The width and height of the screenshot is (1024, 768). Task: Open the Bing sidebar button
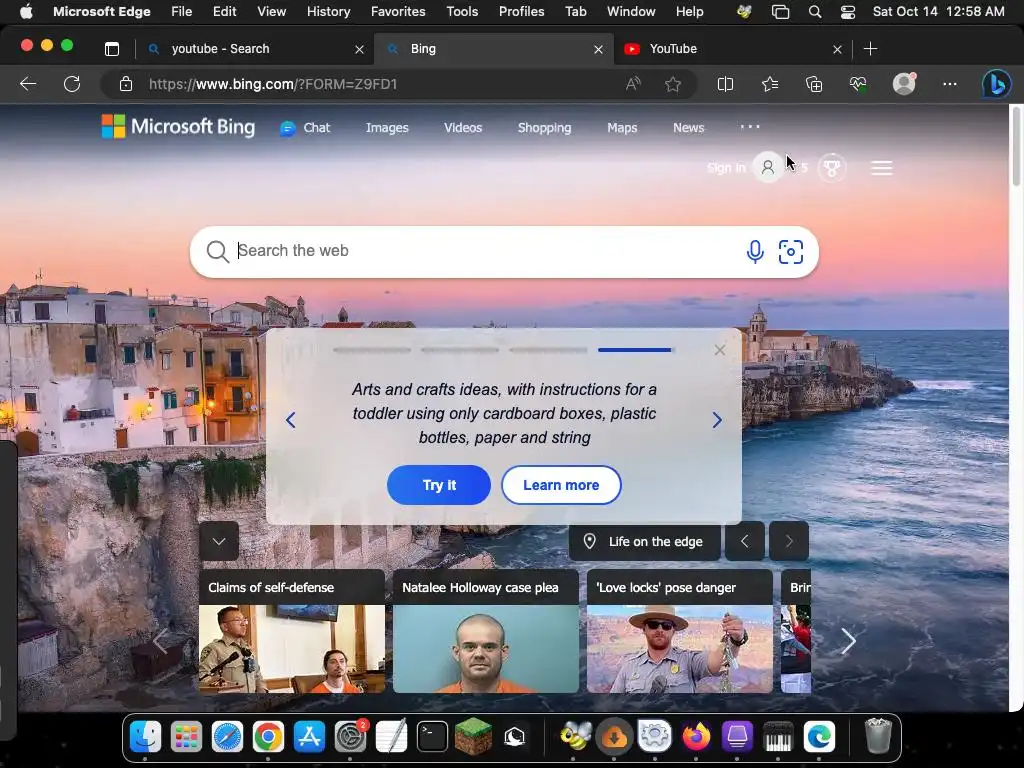pyautogui.click(x=997, y=84)
